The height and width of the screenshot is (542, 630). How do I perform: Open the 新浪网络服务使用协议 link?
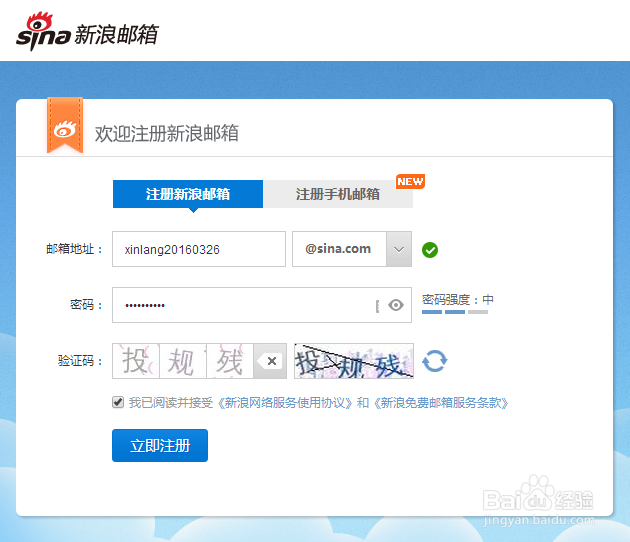tap(285, 403)
